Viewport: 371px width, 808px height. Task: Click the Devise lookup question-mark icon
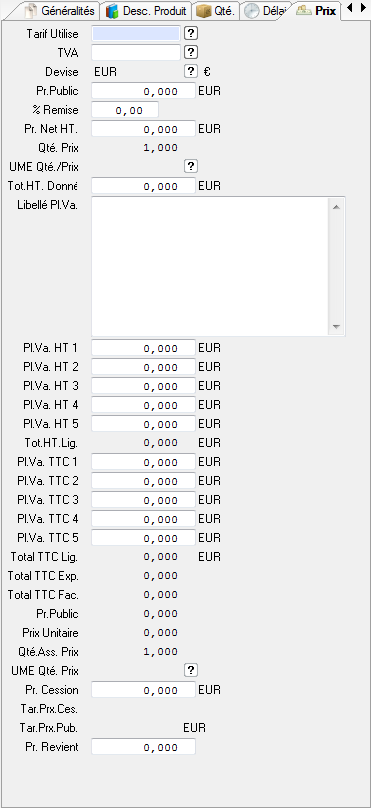(191, 72)
